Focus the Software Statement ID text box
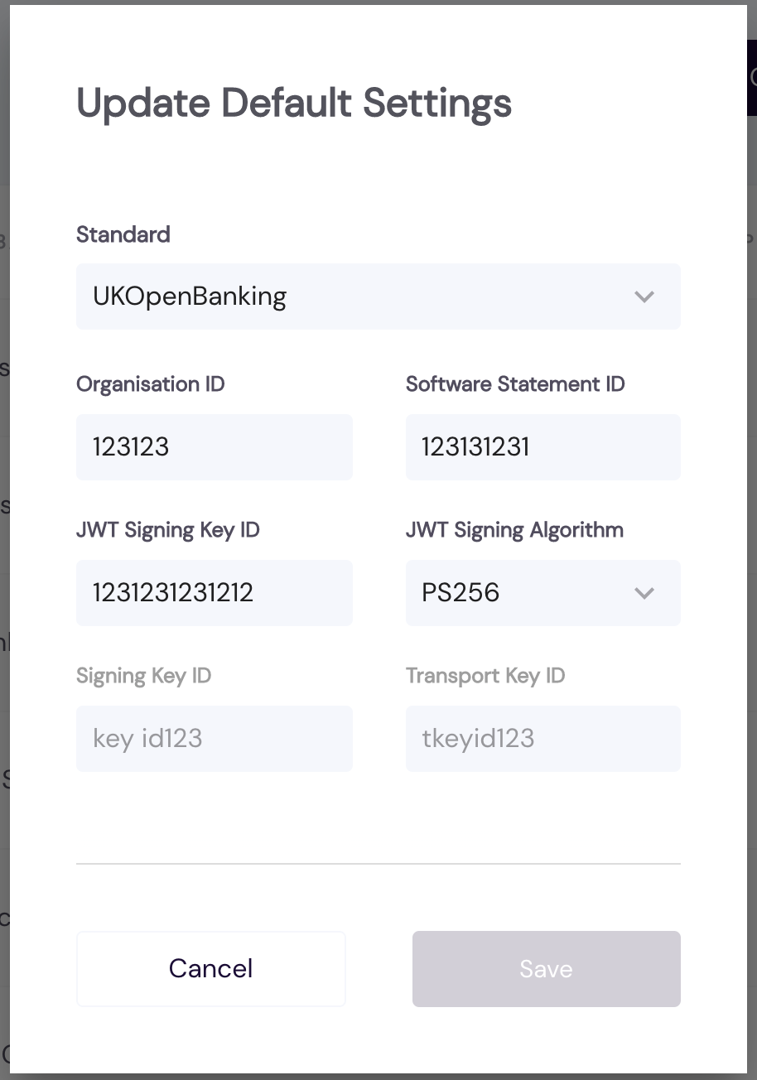This screenshot has height=1080, width=757. 542,447
